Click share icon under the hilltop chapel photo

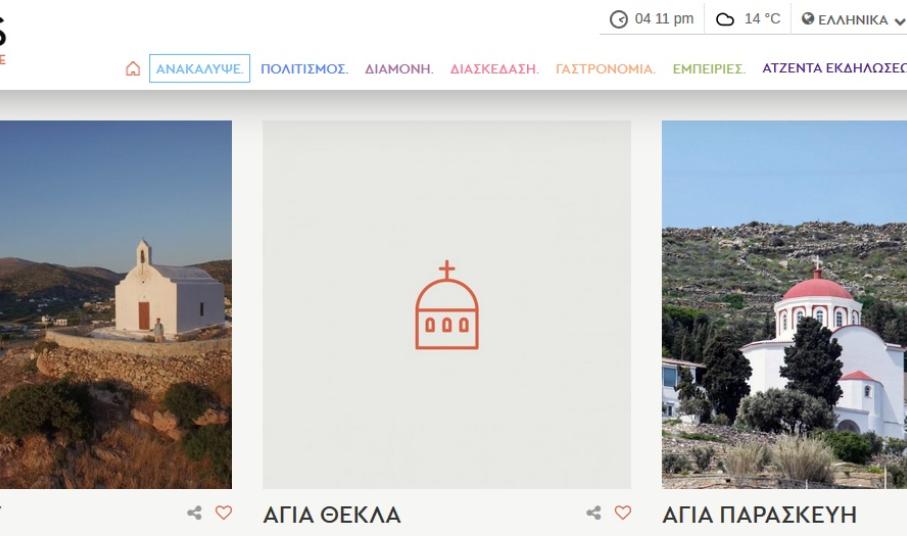pyautogui.click(x=194, y=513)
